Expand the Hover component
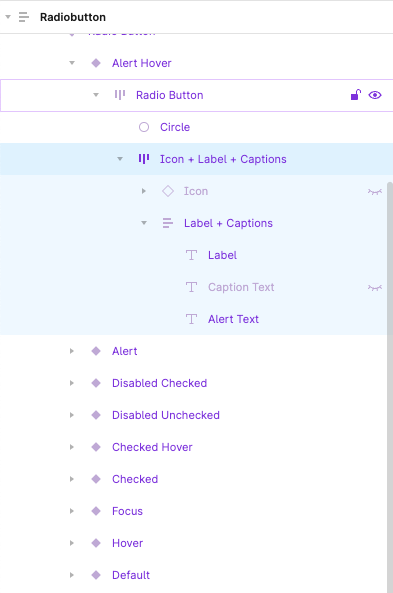Screen dimensions: 393x593 pos(72,543)
